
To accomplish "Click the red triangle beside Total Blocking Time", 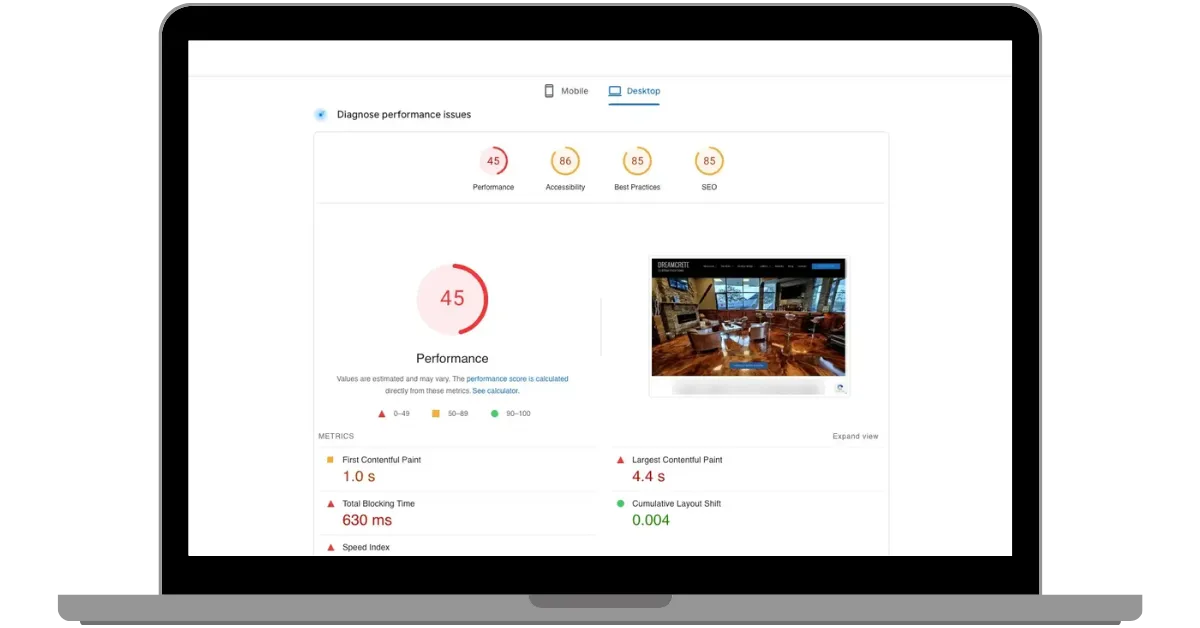I will click(x=330, y=504).
